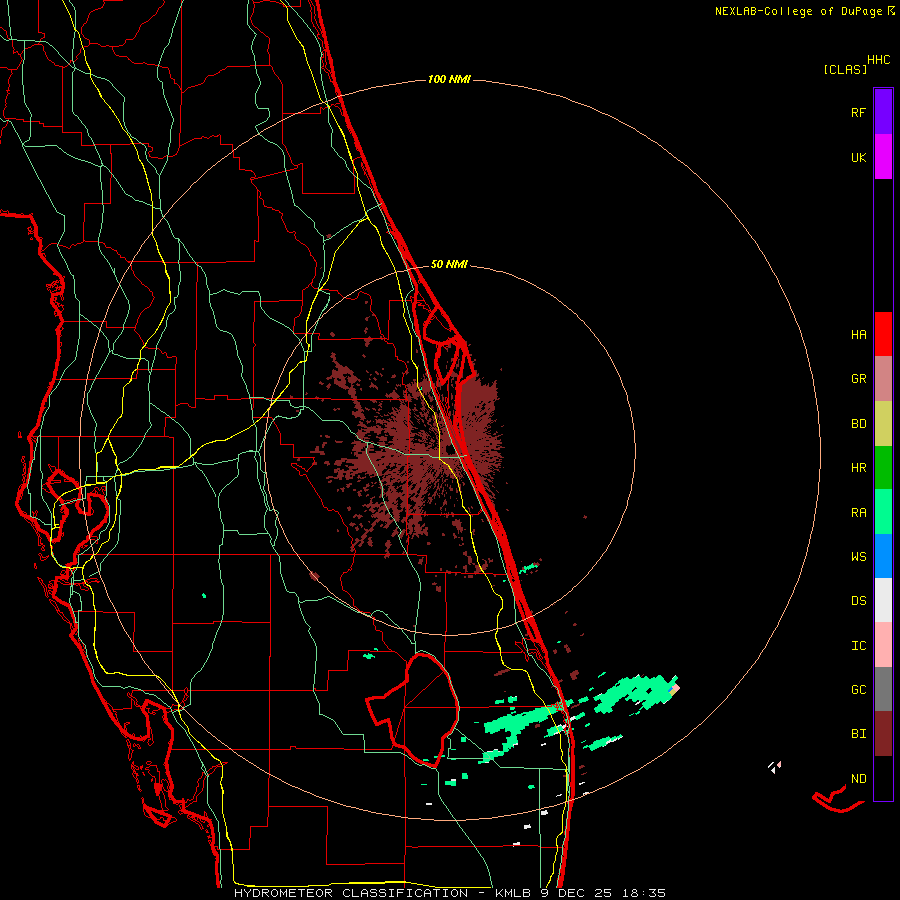900x900 pixels.
Task: Click the HR dark green legend swatch
Action: point(883,468)
